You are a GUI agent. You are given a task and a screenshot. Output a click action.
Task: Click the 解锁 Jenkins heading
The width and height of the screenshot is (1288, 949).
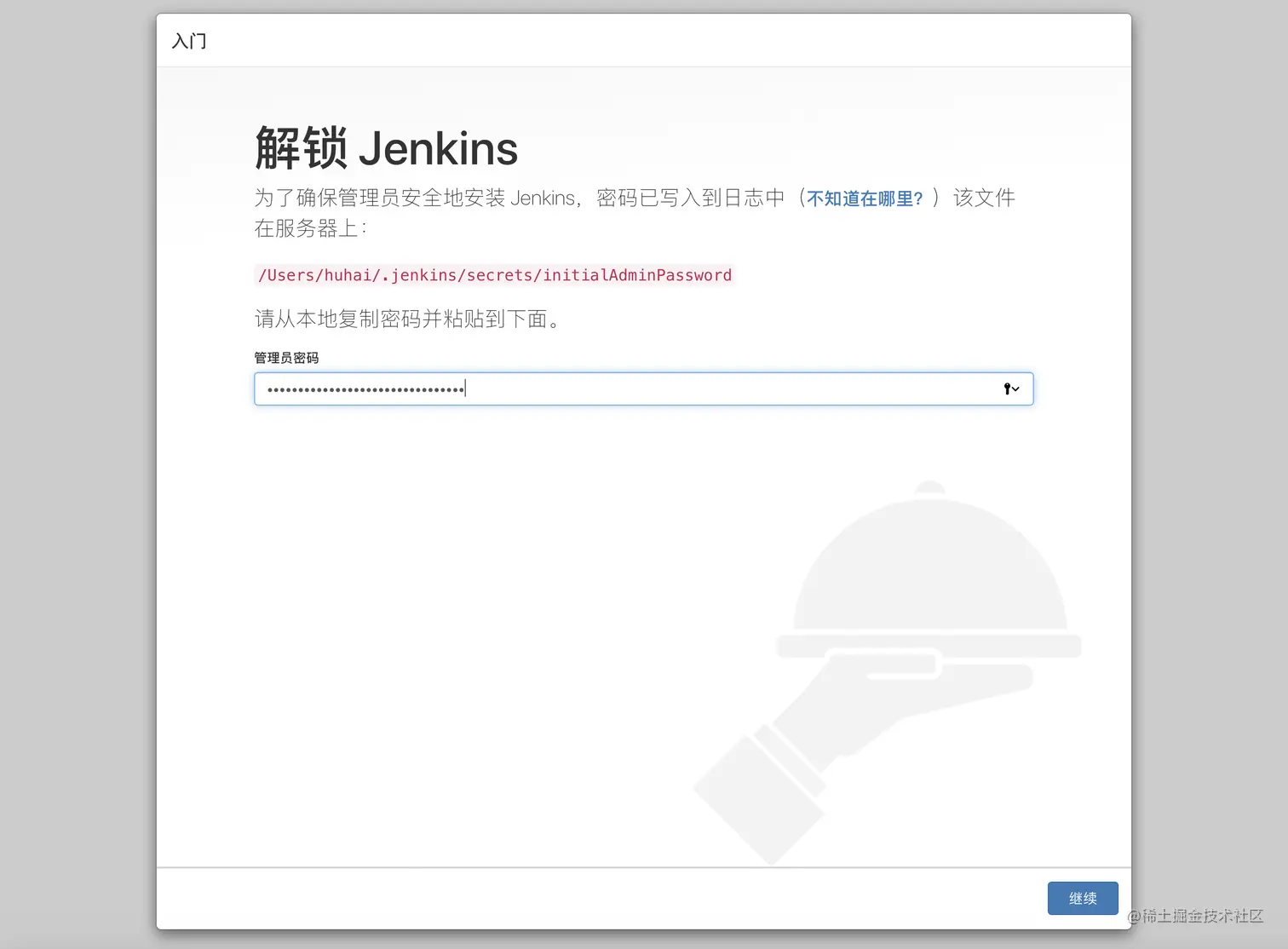[386, 148]
